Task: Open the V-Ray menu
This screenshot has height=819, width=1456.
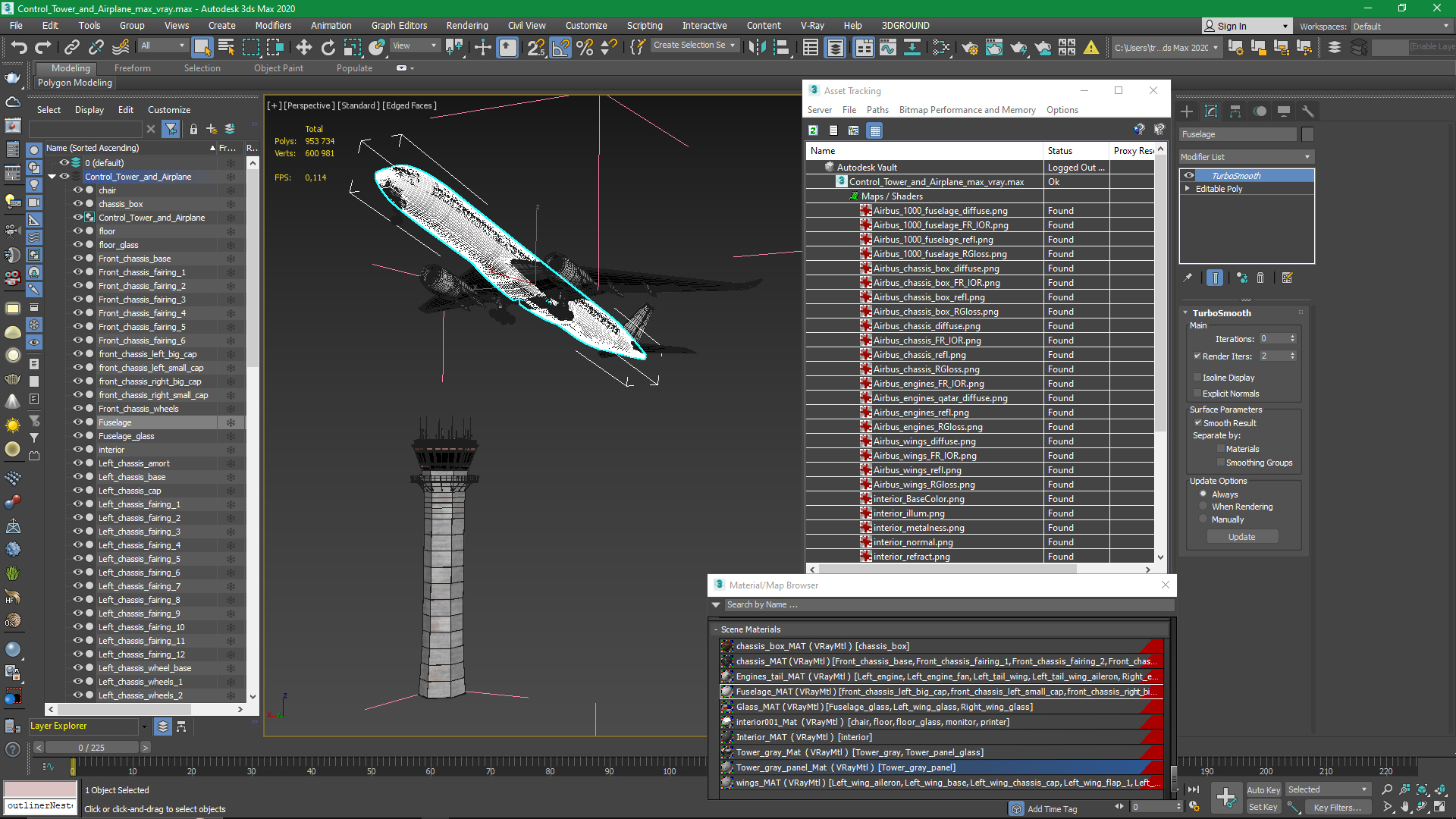Action: tap(812, 25)
